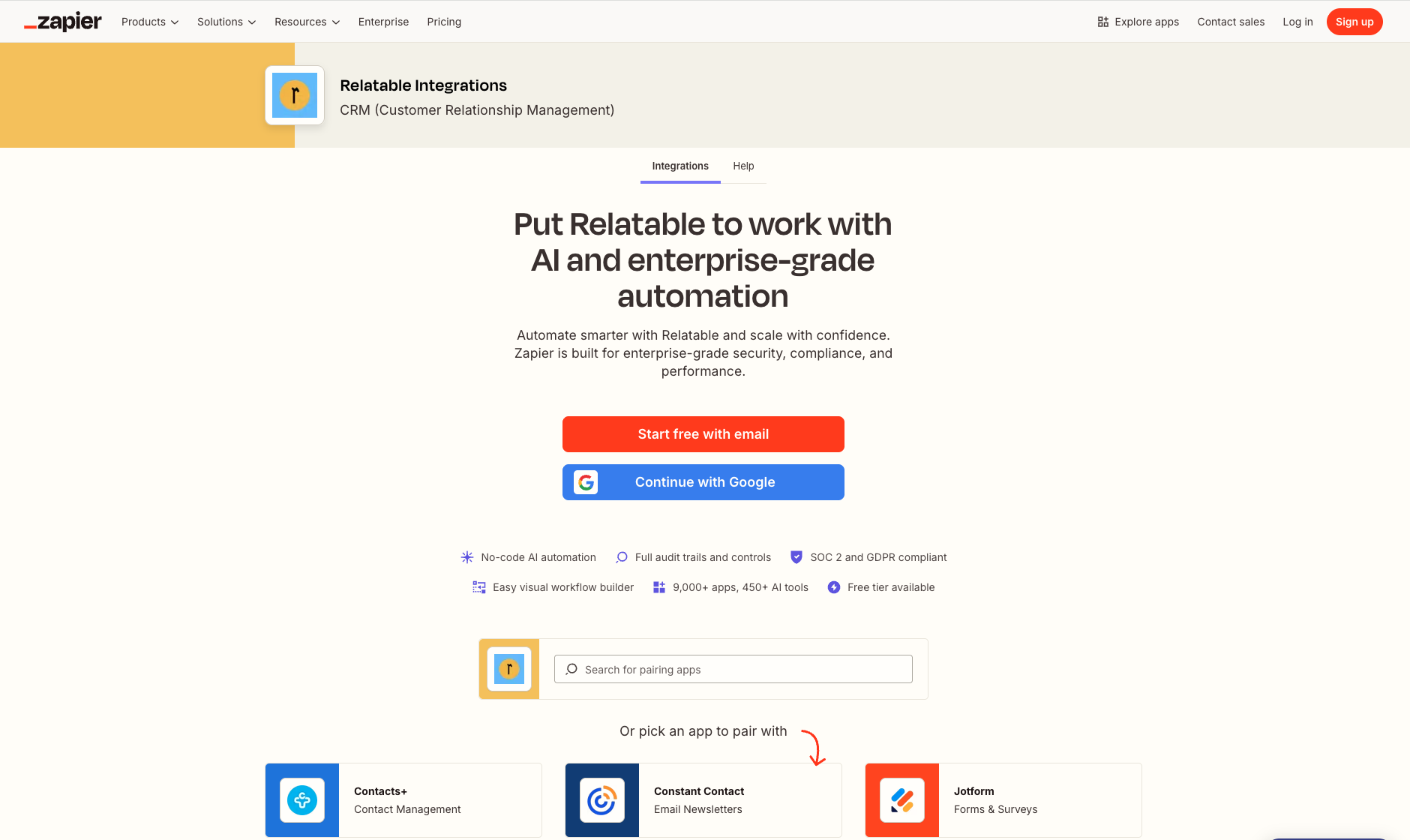Click Continue with Google button
Screen dimensions: 1410x840
[703, 482]
